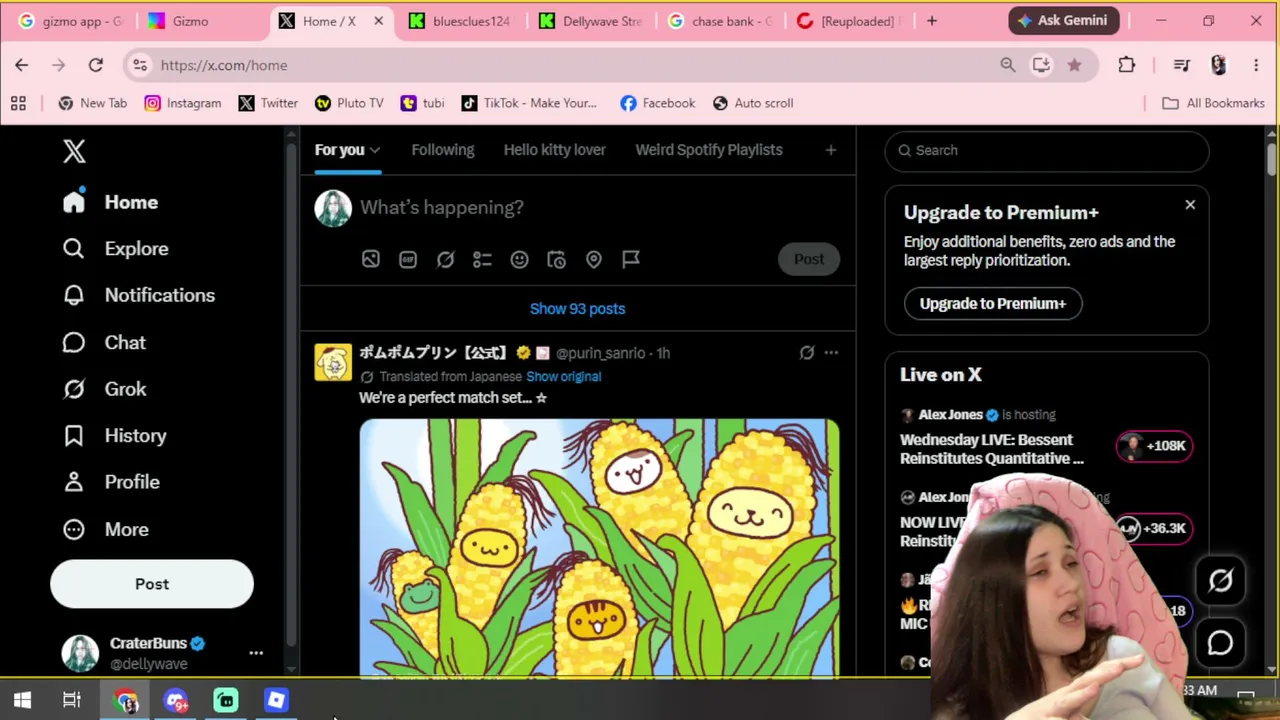Switch to the Following tab
Viewport: 1280px width, 720px height.
pos(443,150)
